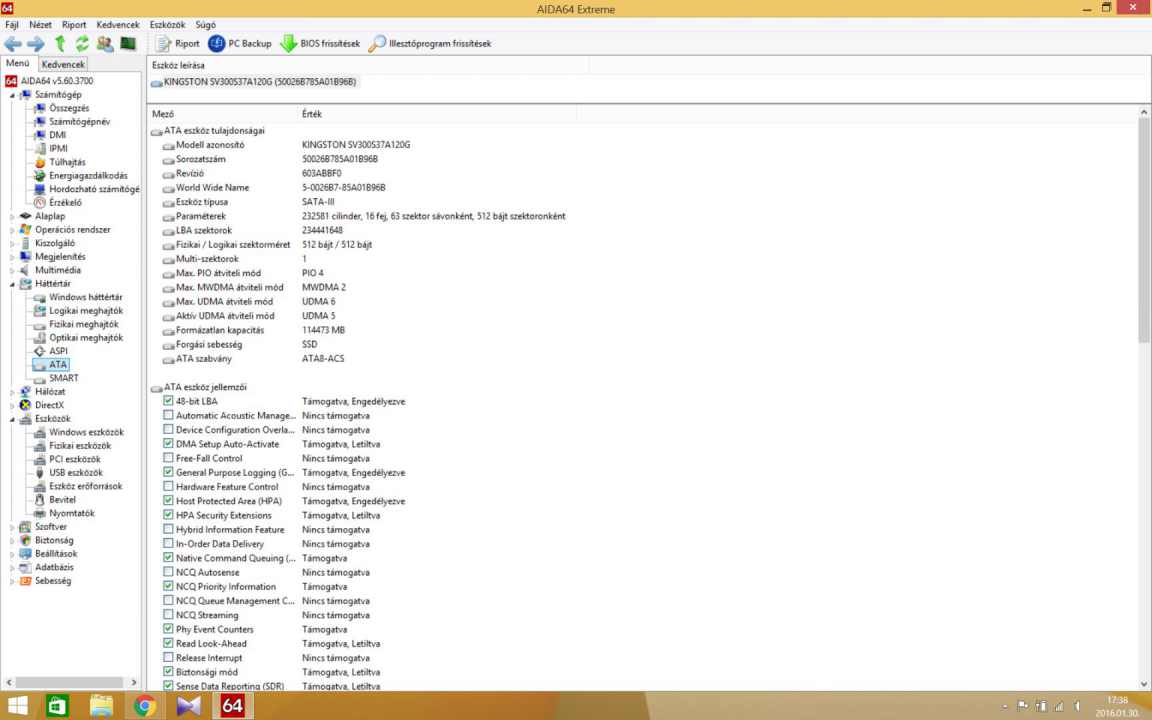Collapse the Háttértár tree node
This screenshot has width=1152, height=720.
tap(12, 284)
